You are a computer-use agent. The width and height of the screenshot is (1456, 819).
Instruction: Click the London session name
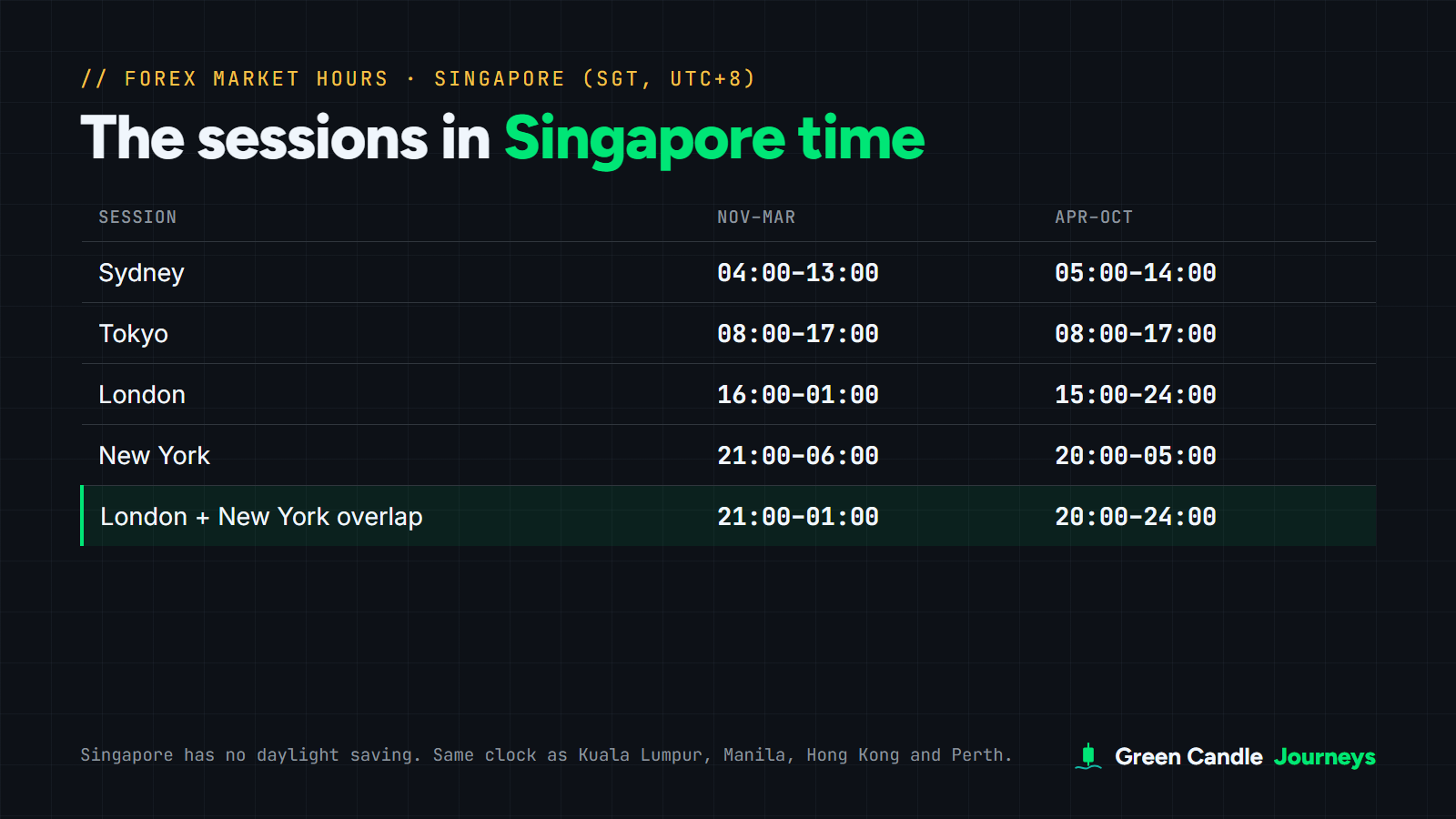142,395
